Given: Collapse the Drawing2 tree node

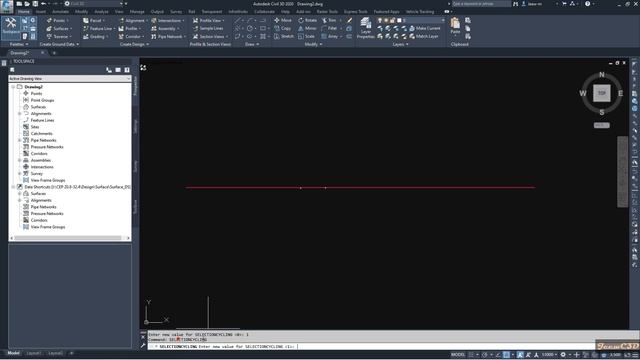Looking at the screenshot, I should [13, 87].
